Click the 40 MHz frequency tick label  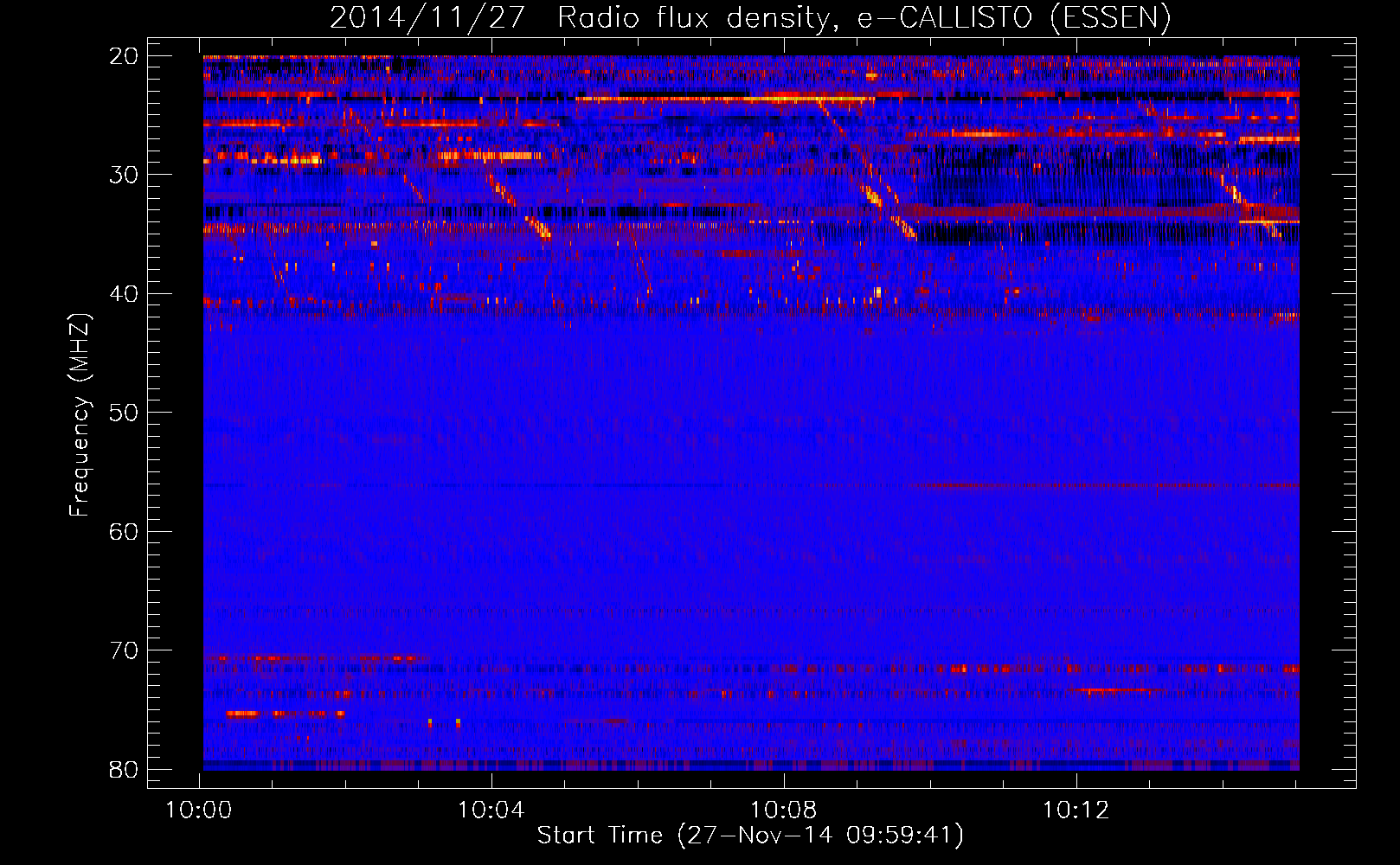tap(124, 294)
